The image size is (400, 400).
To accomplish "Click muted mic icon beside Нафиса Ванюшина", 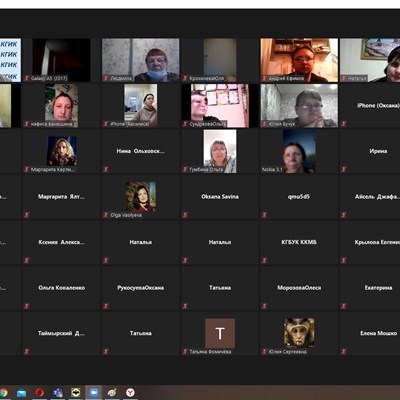I will [x=27, y=124].
